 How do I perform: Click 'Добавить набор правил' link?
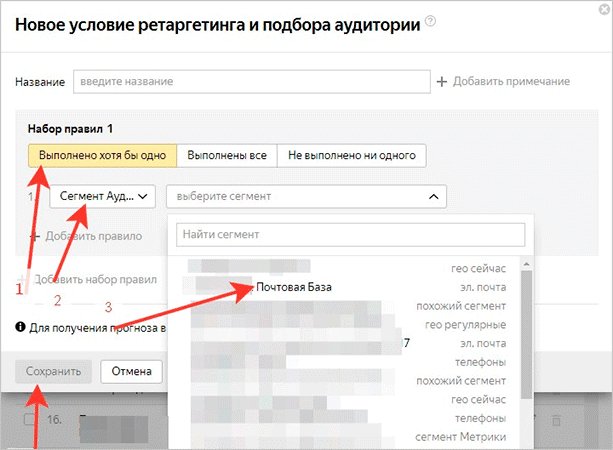95,280
